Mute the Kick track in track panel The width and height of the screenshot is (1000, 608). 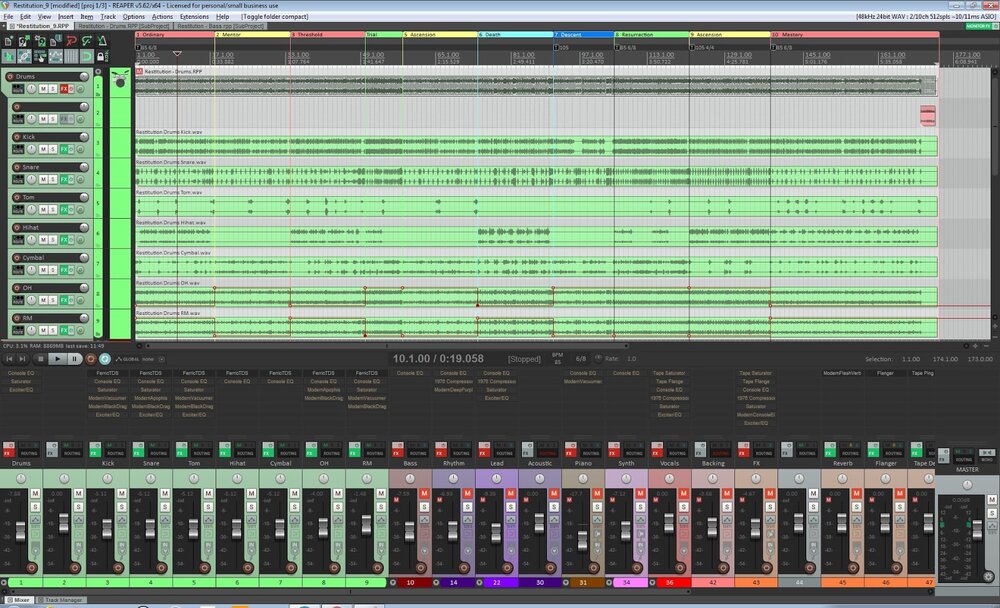(42, 147)
